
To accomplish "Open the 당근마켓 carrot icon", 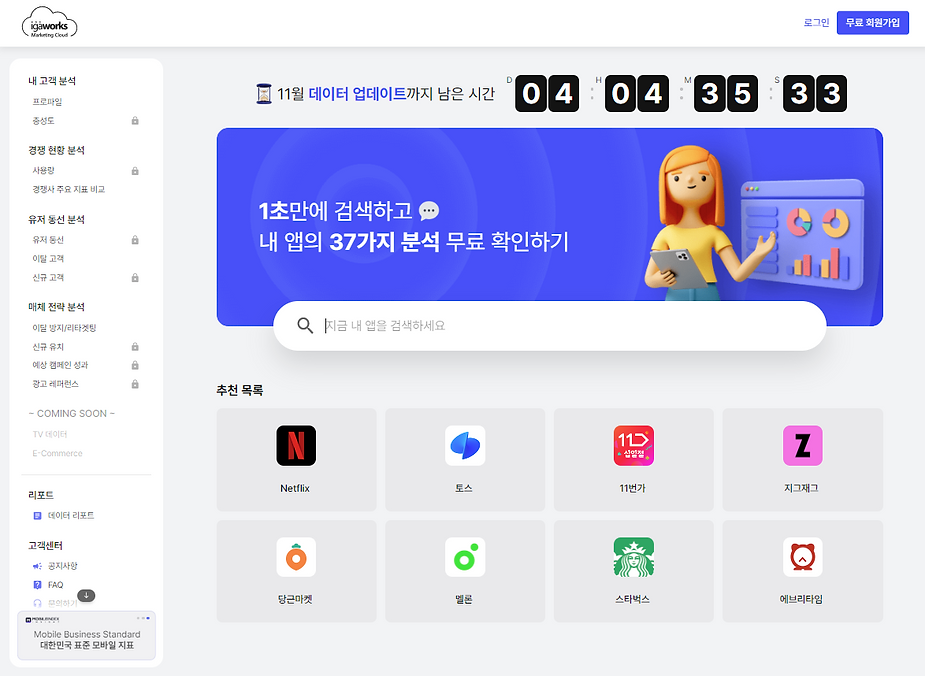I will (x=296, y=557).
